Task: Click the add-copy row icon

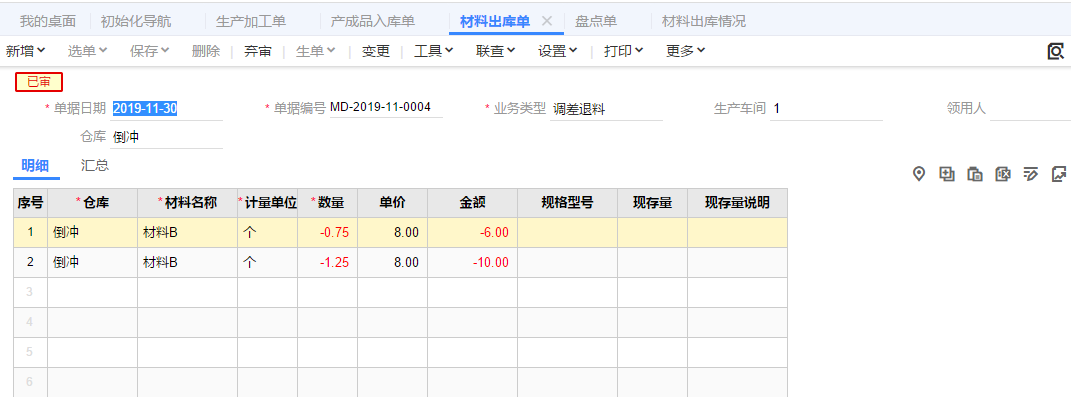Action: (x=947, y=174)
